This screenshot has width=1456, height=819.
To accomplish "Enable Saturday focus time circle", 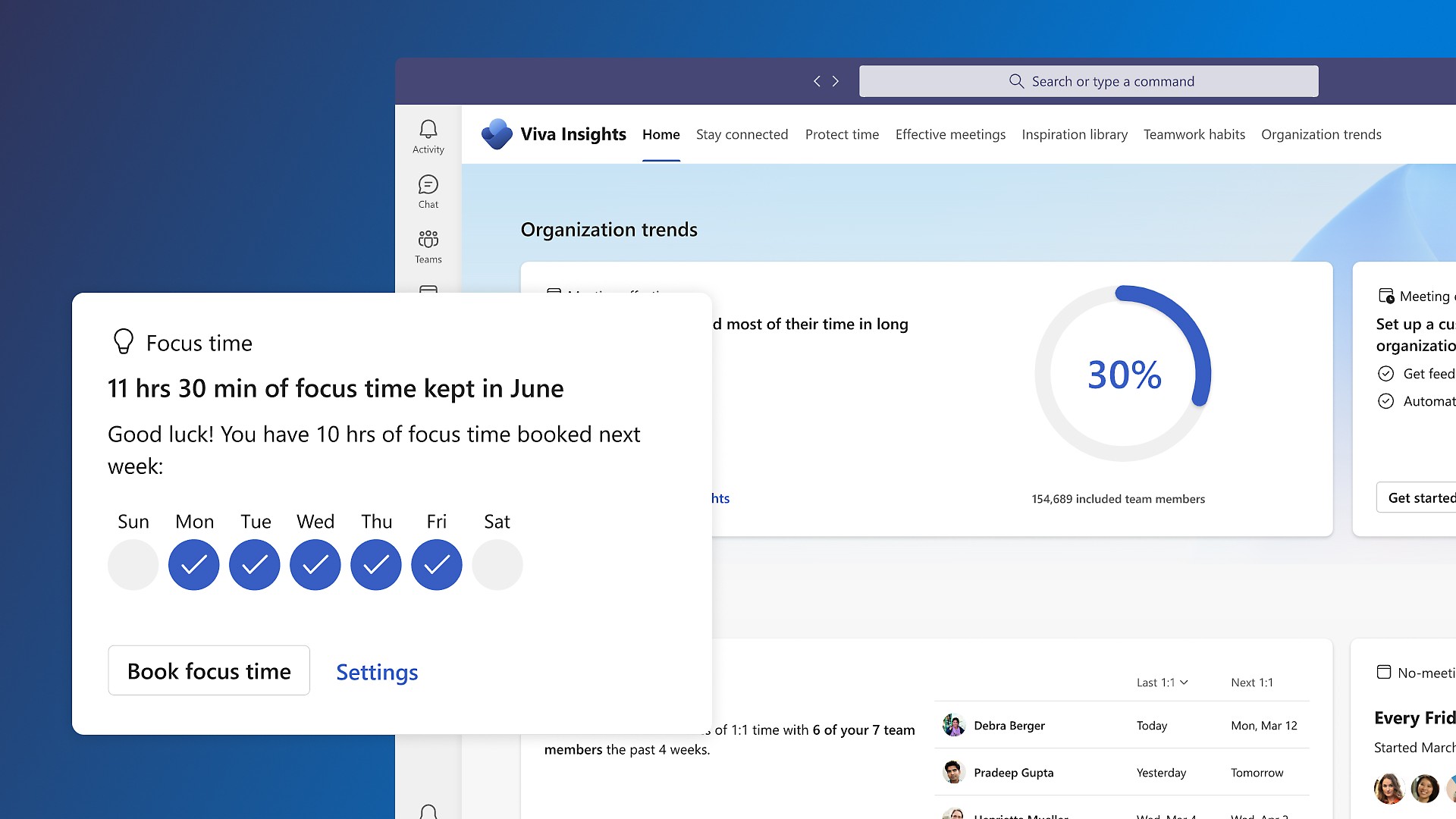I will pos(497,565).
